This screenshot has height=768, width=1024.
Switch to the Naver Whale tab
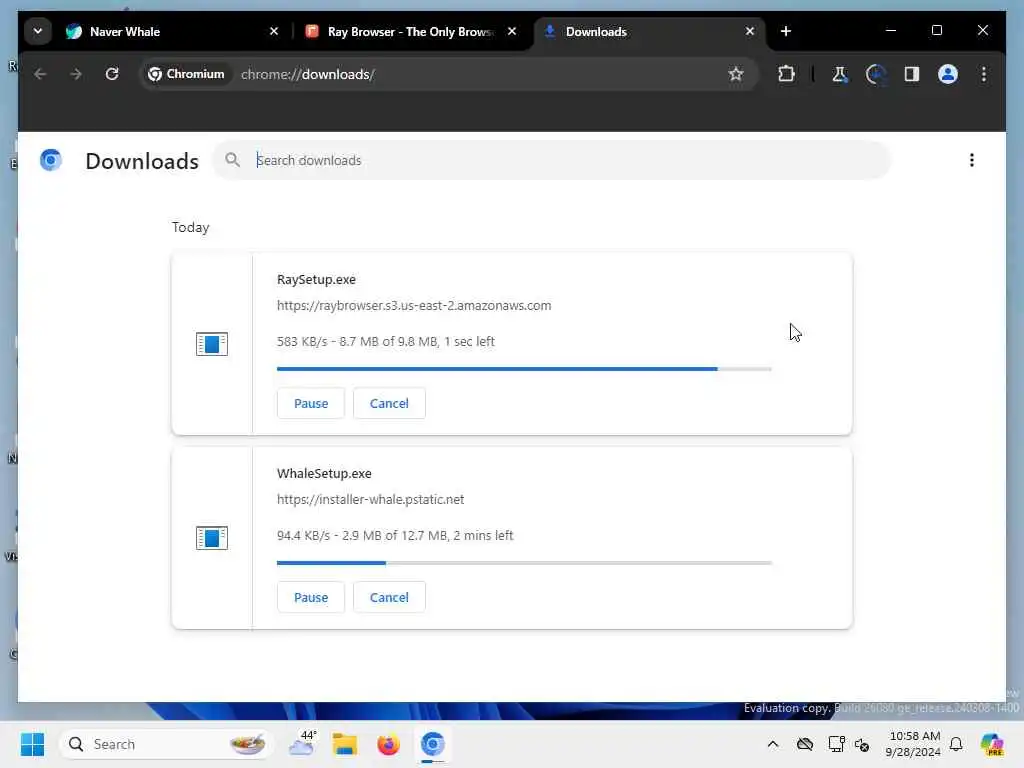[173, 31]
